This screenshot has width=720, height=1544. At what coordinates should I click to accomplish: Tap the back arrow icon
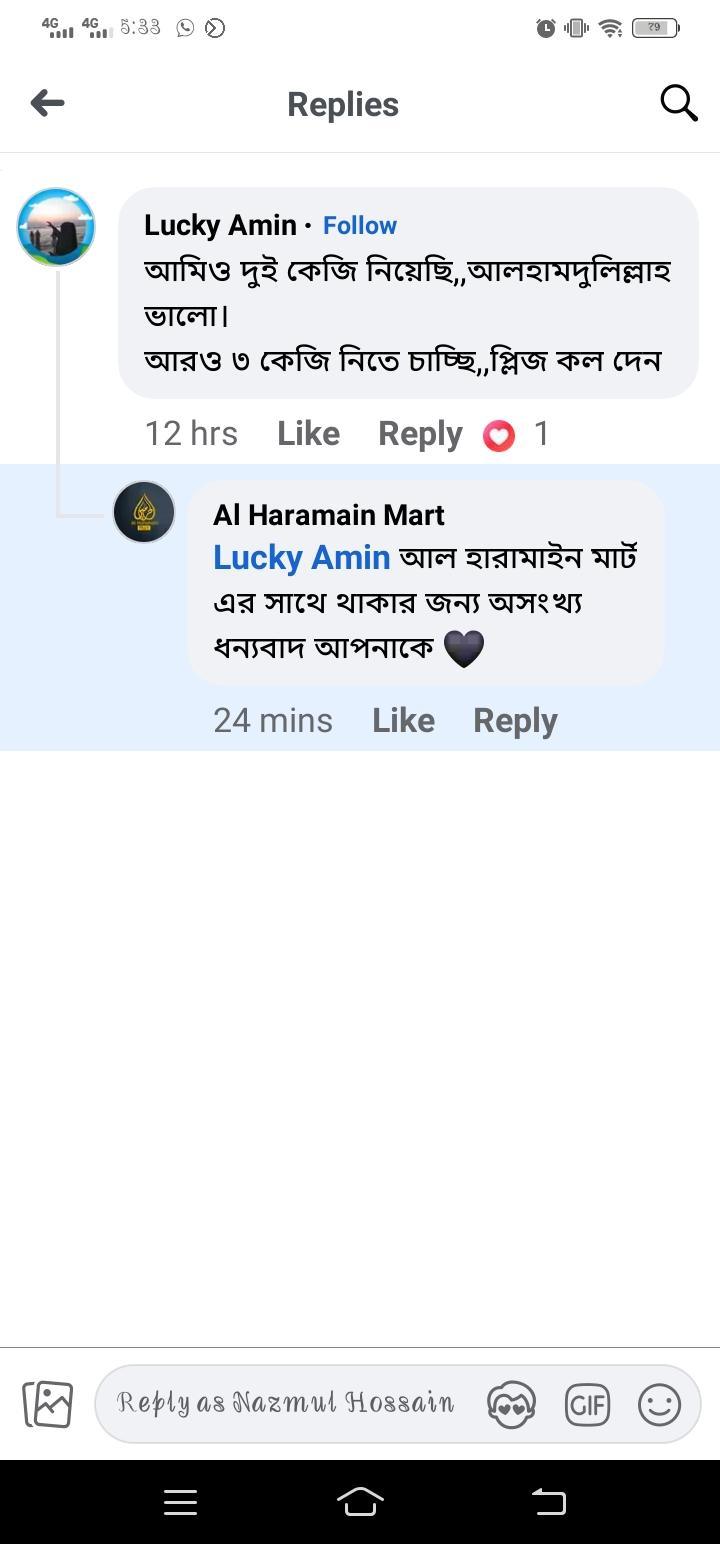(x=47, y=103)
